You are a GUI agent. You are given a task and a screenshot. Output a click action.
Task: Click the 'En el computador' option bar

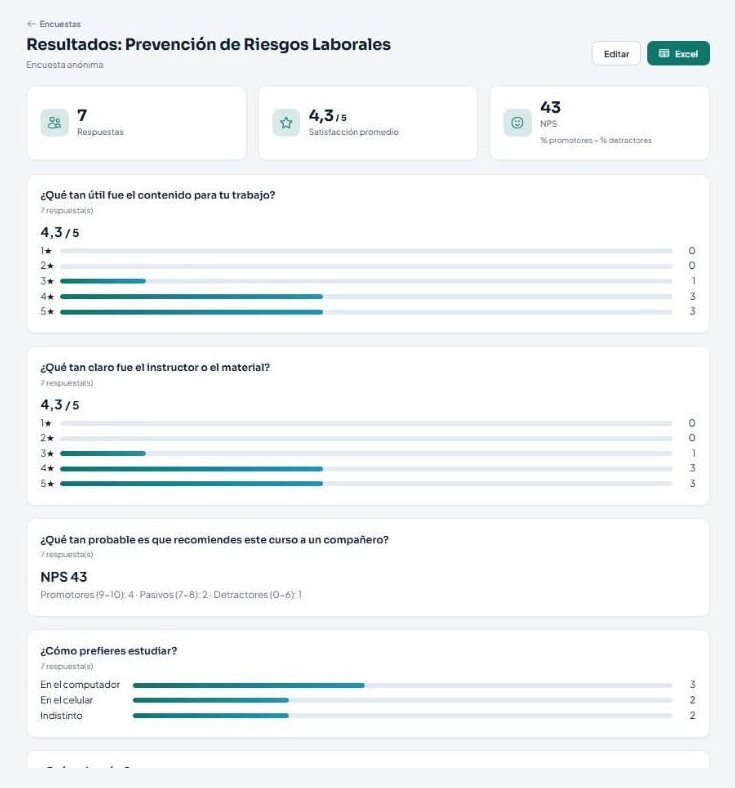(x=402, y=685)
